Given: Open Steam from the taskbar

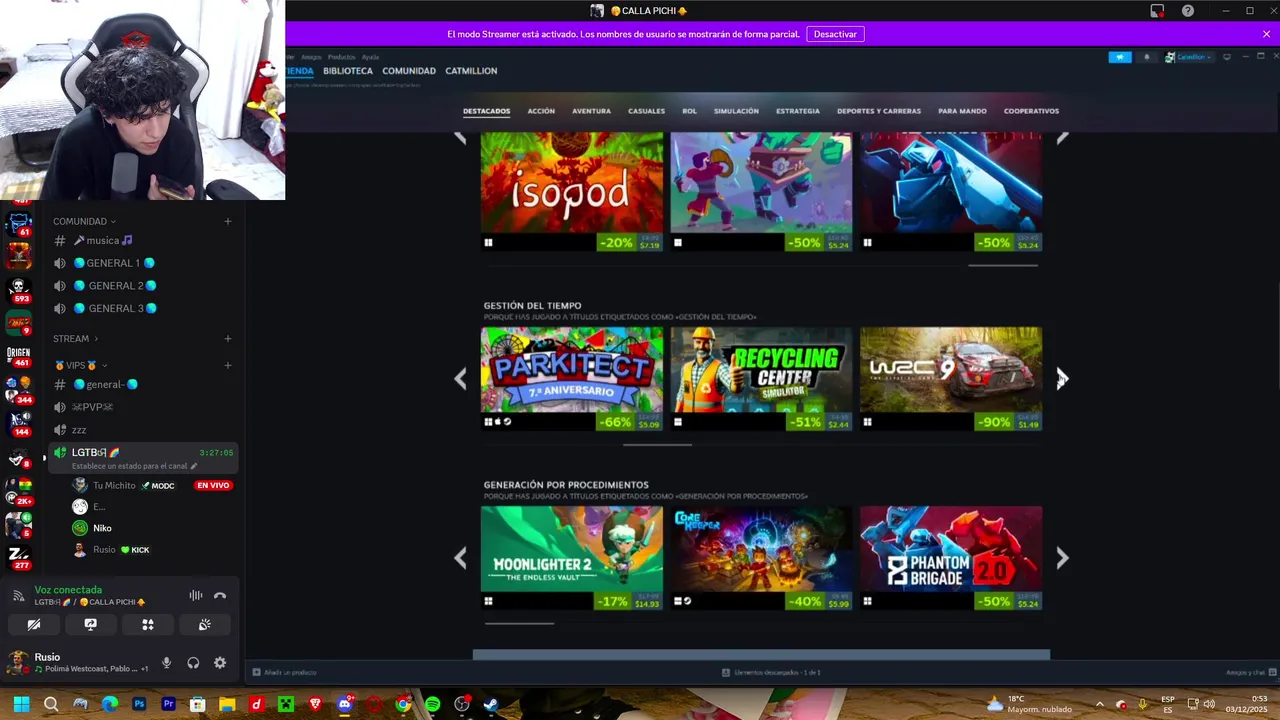Looking at the screenshot, I should tap(491, 704).
